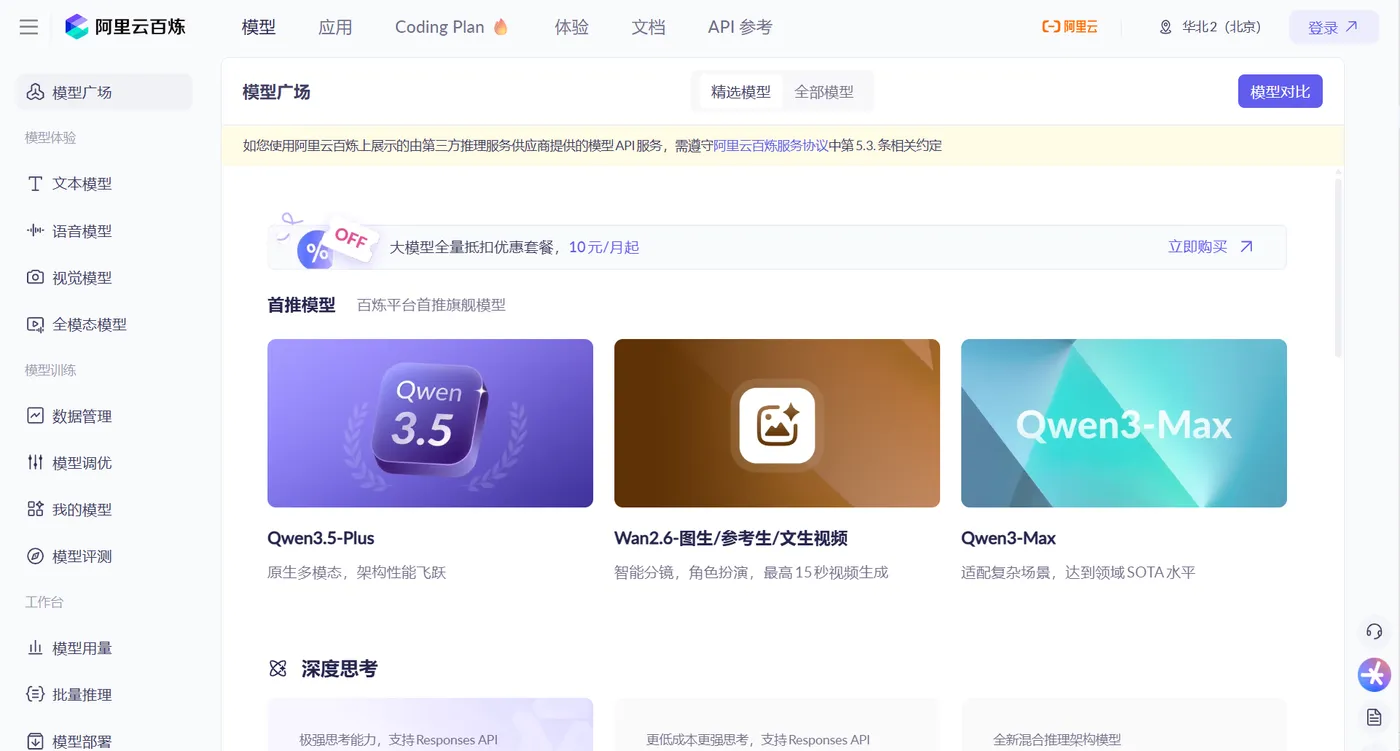Click the 模型对比 button
Screen dimensions: 1400x751
(1280, 92)
